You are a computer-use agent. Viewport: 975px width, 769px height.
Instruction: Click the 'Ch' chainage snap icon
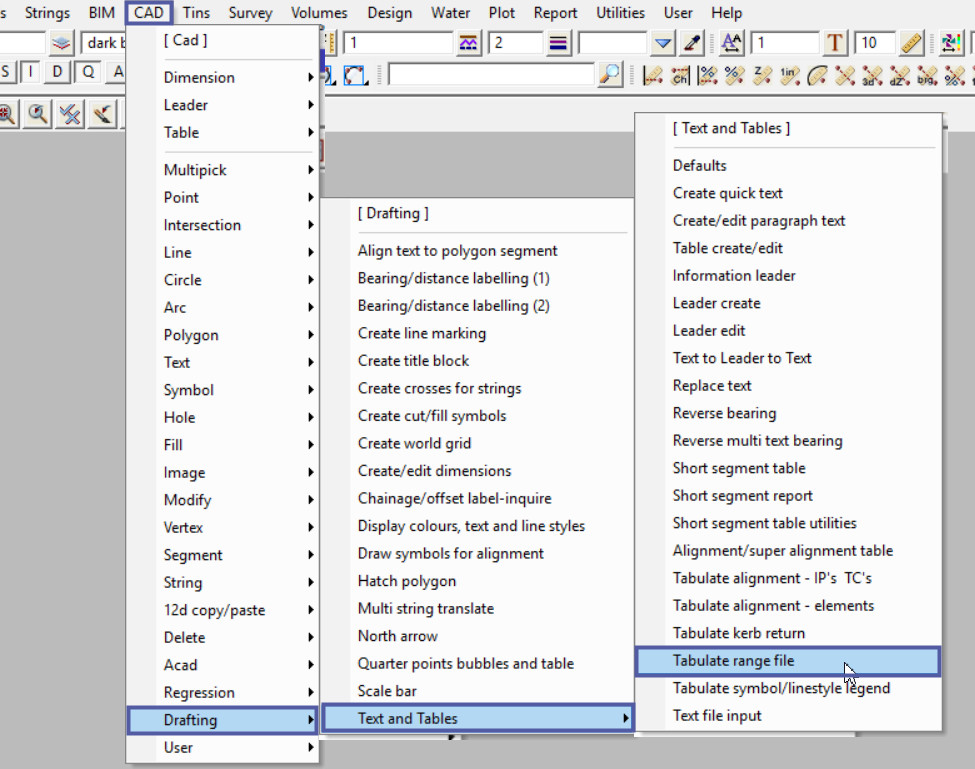pos(680,75)
